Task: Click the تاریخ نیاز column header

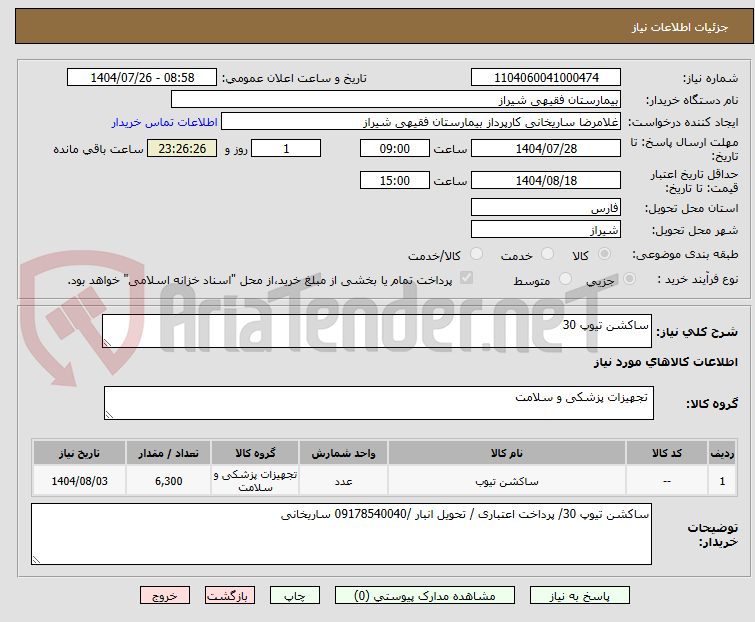Action: click(x=79, y=453)
